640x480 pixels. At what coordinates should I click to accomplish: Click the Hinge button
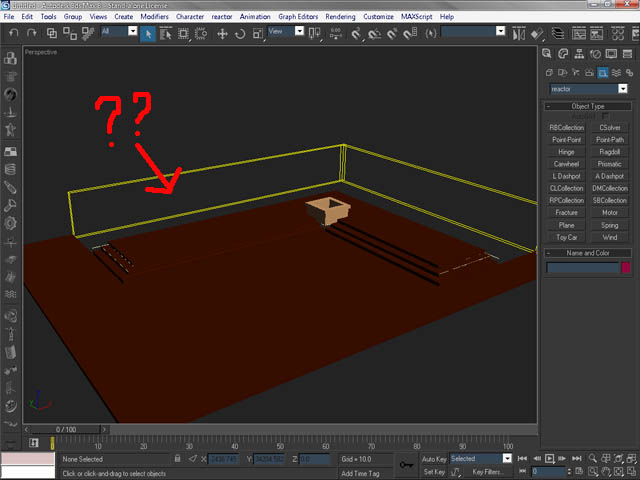pyautogui.click(x=566, y=152)
